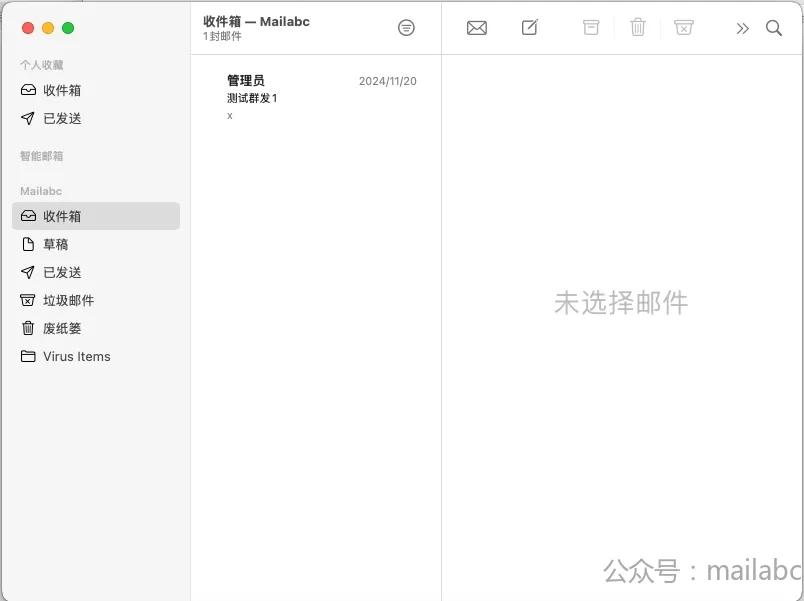Select 收件箱 under Mailabc account

96,216
